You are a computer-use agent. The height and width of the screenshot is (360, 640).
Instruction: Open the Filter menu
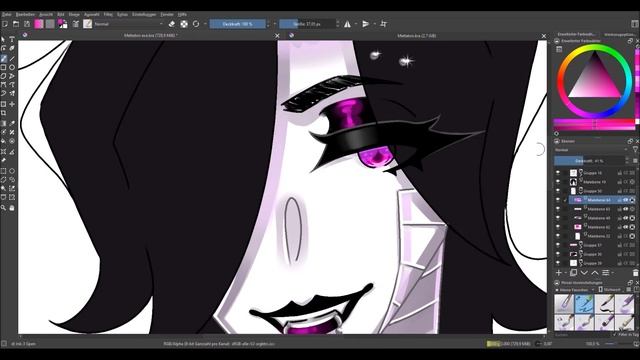tap(108, 14)
